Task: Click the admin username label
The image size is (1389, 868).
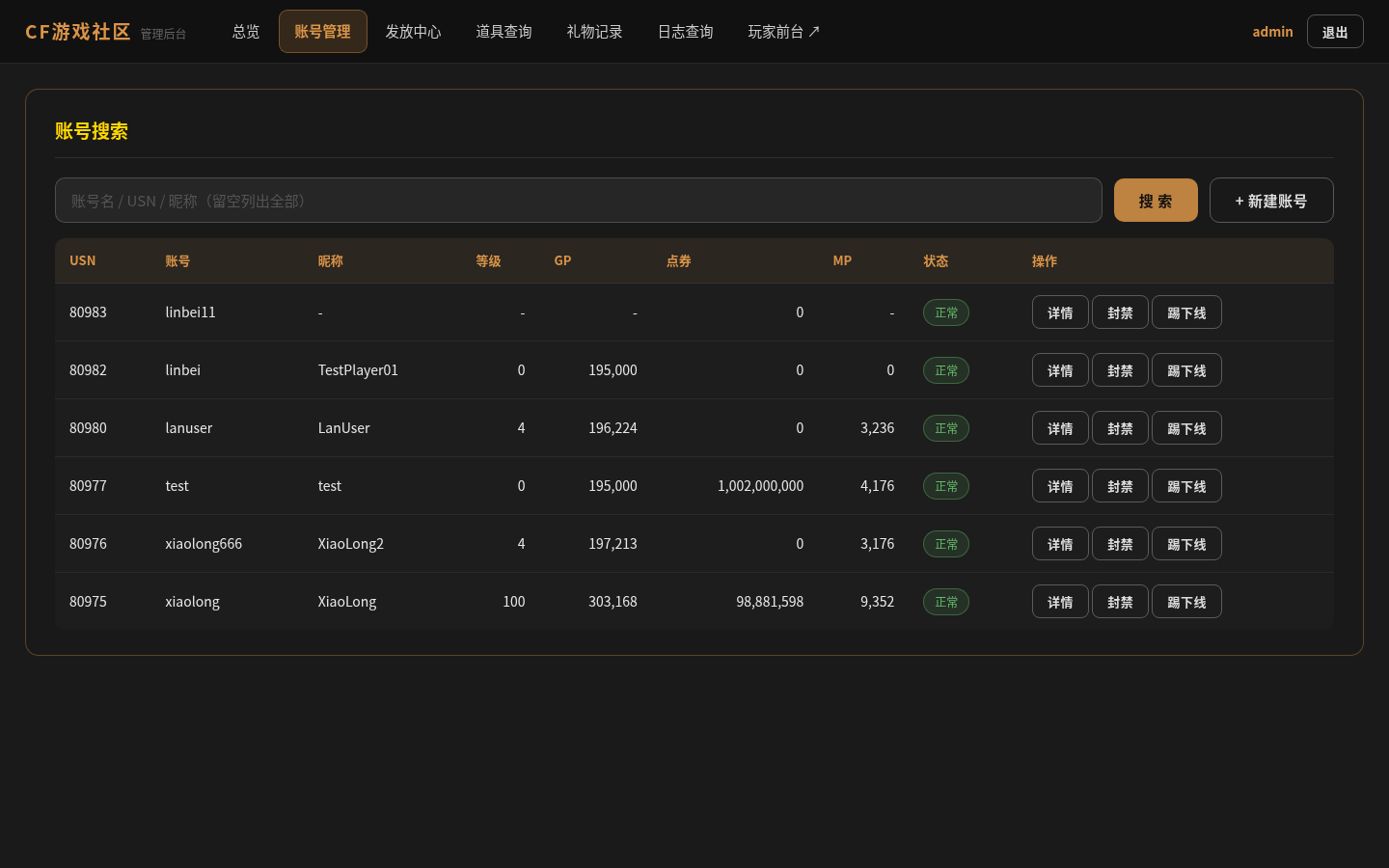Action: pyautogui.click(x=1272, y=32)
